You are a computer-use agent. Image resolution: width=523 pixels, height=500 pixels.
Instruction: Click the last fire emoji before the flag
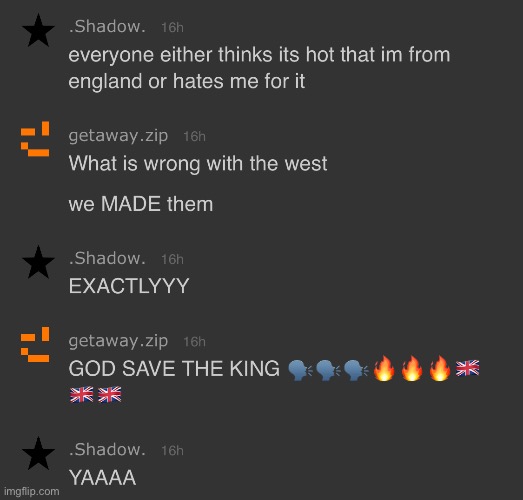[440, 368]
